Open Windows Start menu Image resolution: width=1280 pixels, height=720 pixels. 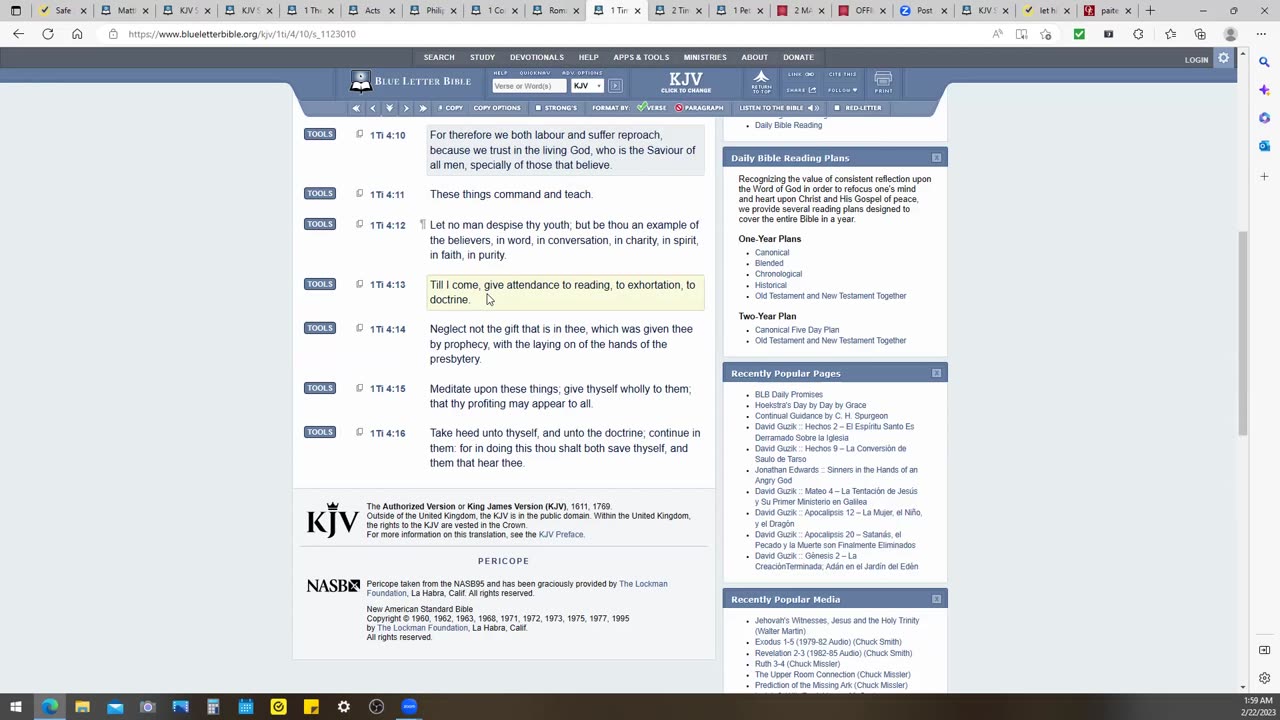click(16, 707)
